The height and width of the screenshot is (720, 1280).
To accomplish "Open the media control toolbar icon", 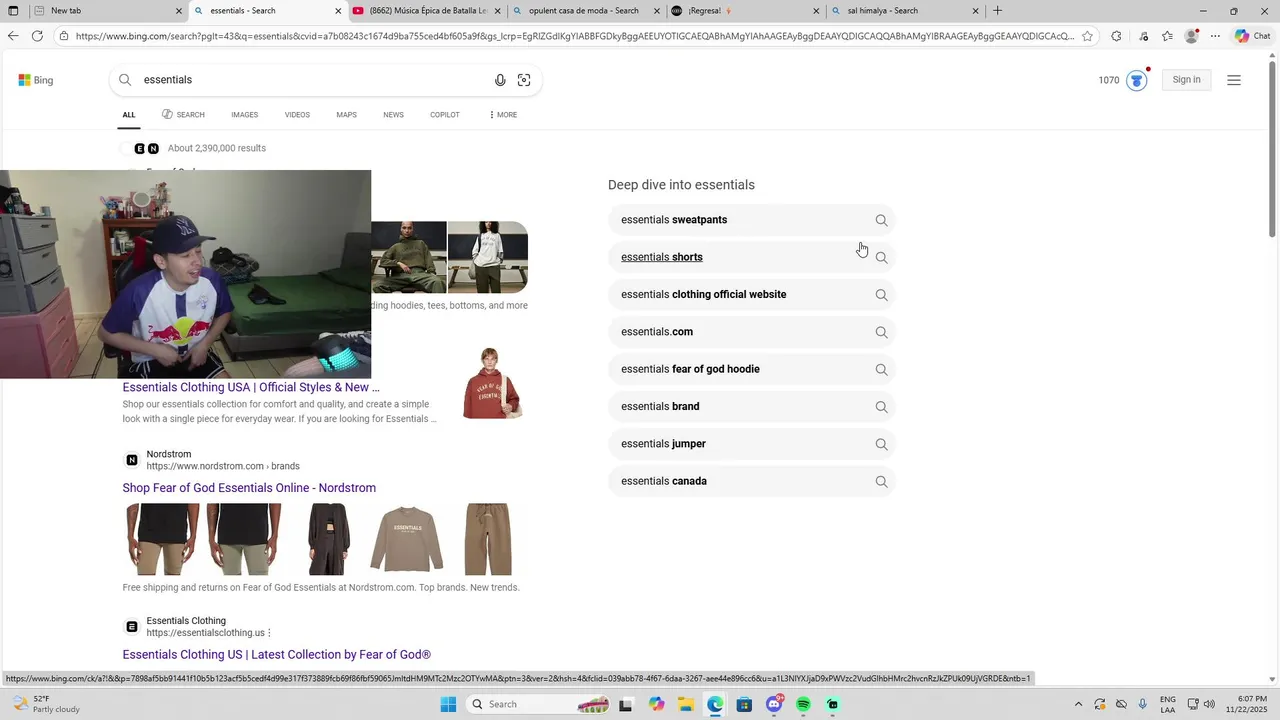I will point(1143,36).
